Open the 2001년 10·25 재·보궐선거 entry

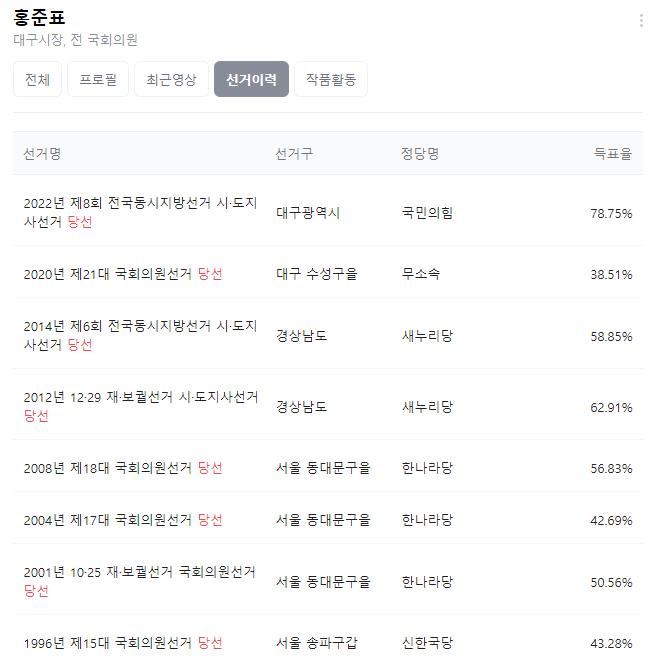140,581
